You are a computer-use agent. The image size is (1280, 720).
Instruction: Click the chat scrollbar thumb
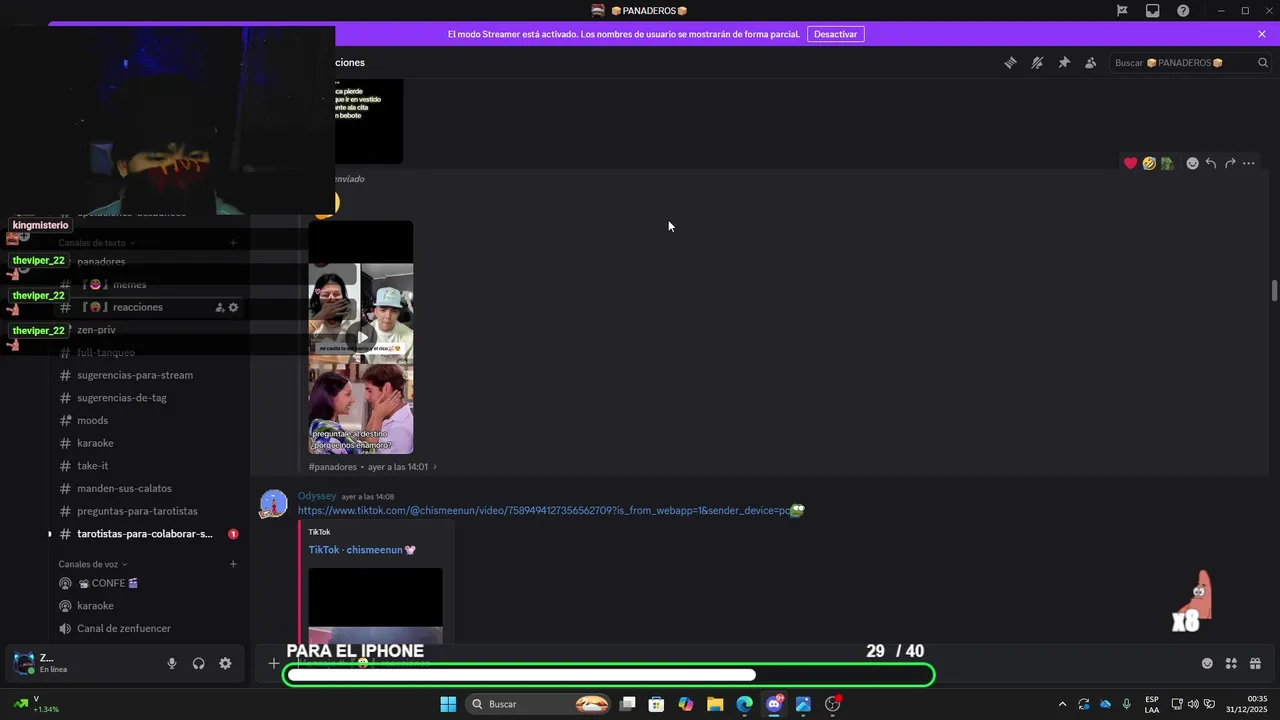(x=1274, y=290)
